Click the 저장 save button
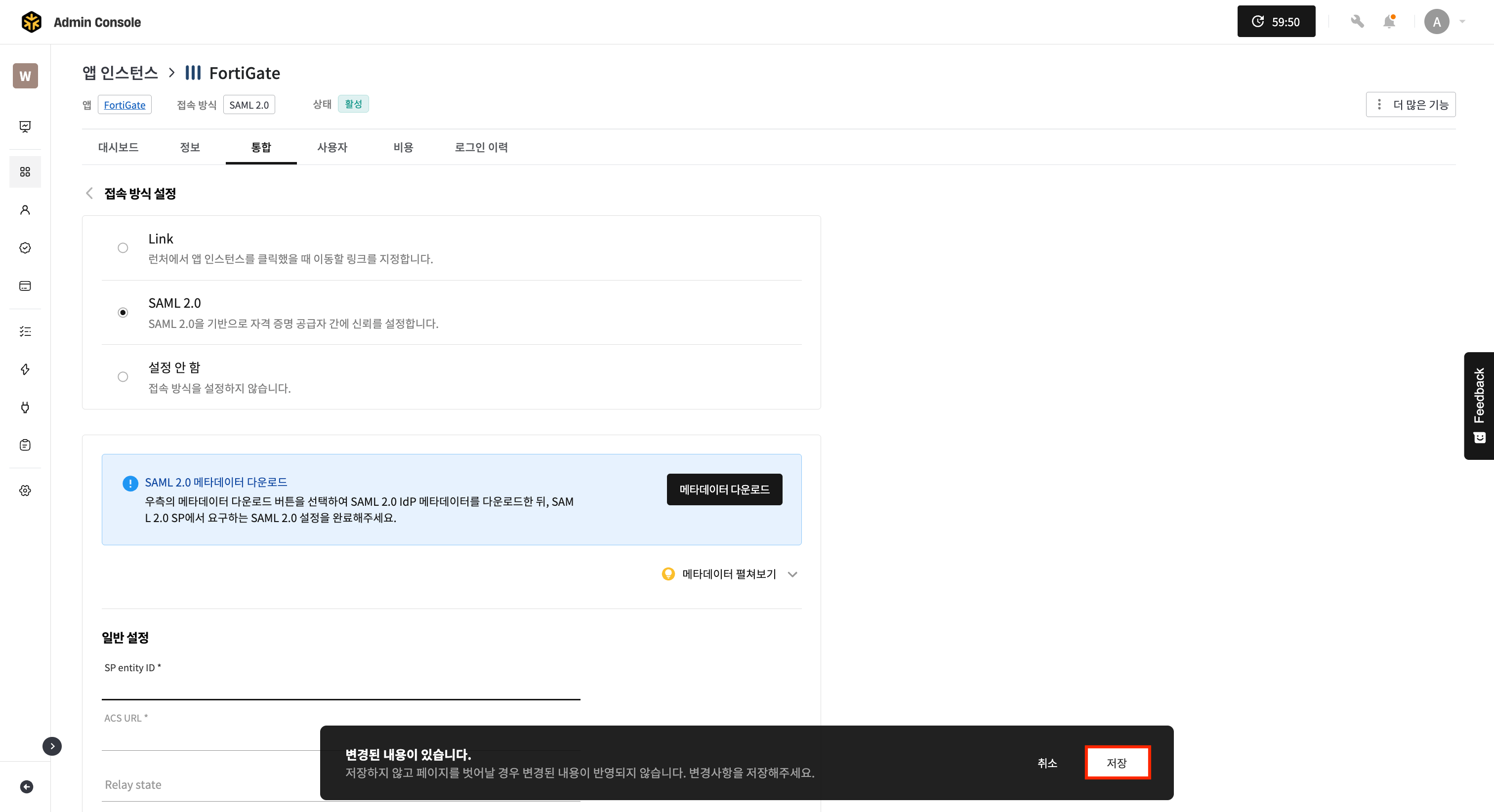 (x=1117, y=763)
